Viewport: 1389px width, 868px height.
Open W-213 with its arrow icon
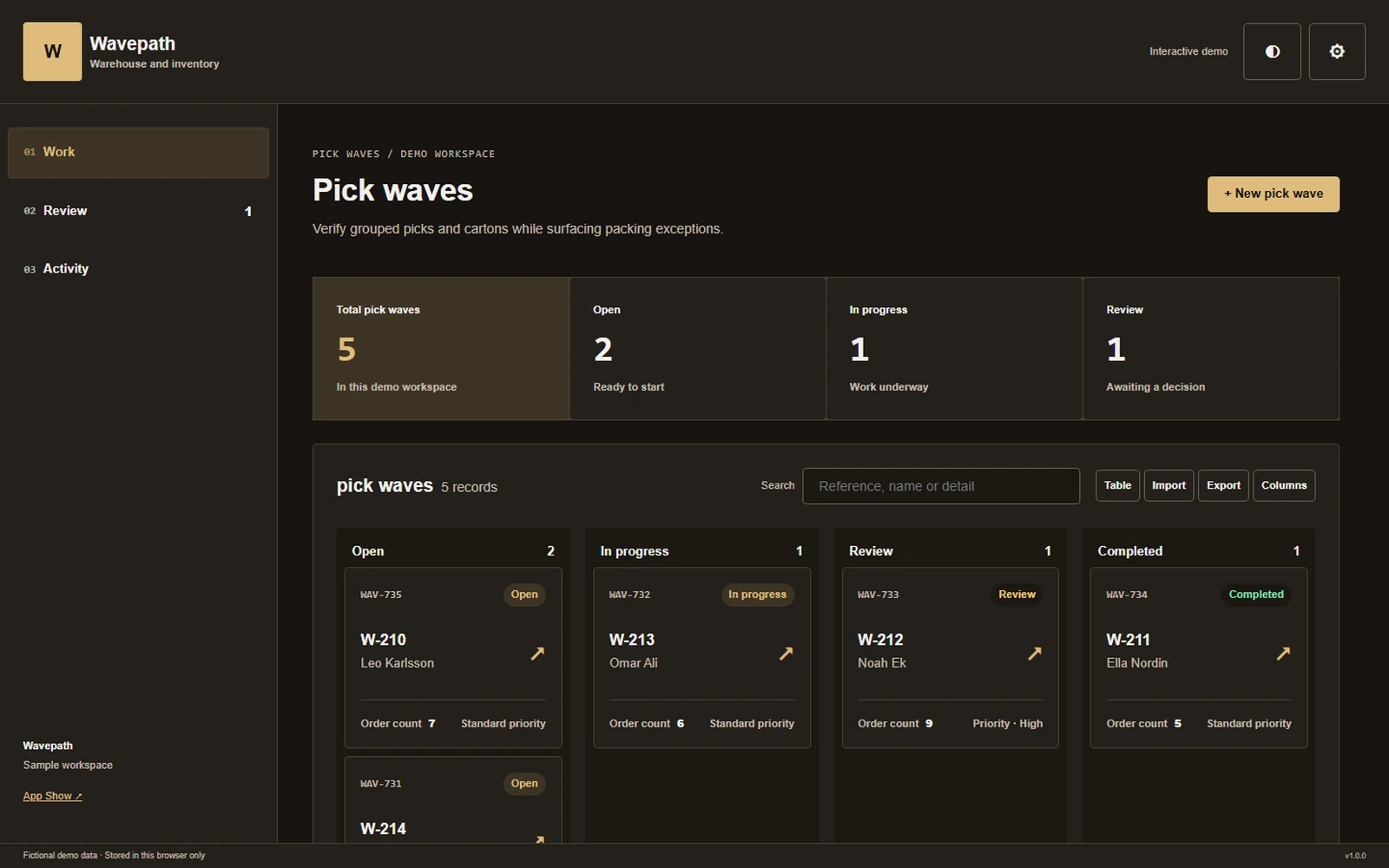tap(786, 653)
